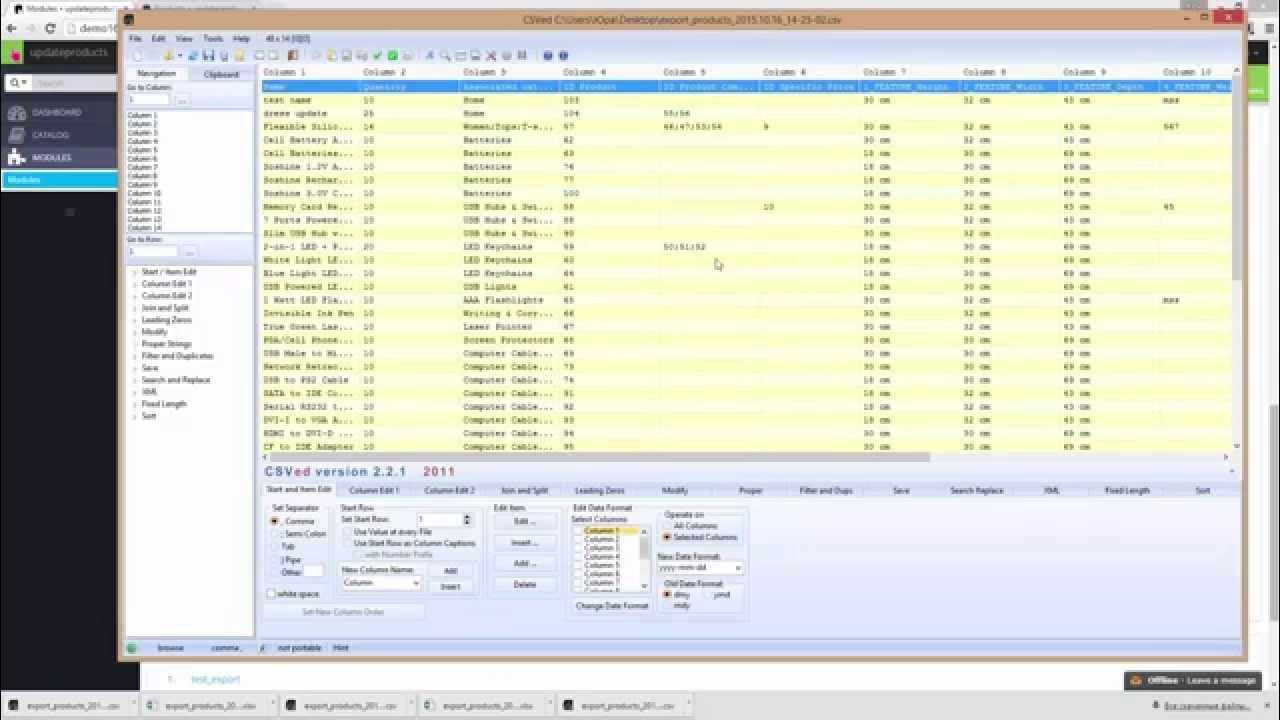1280x720 pixels.
Task: Choose the mdy old date format
Action: (667, 606)
